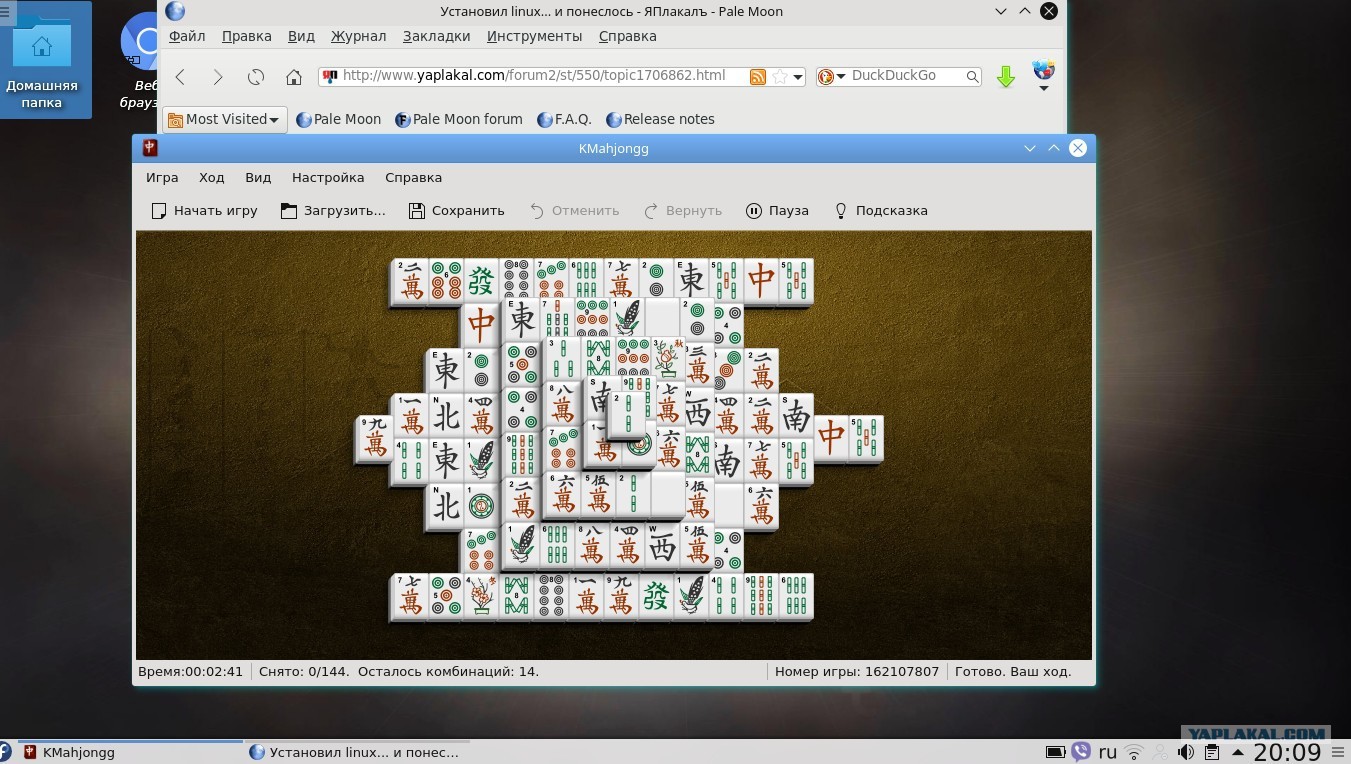This screenshot has width=1351, height=764.
Task: Click the Готово. Ваш ход. status message
Action: point(1013,672)
